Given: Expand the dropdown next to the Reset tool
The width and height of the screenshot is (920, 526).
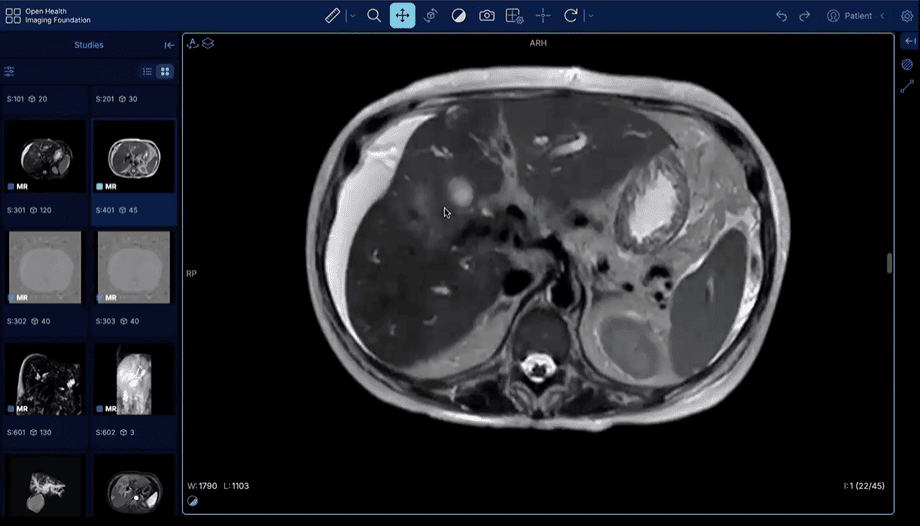Looking at the screenshot, I should (x=590, y=16).
